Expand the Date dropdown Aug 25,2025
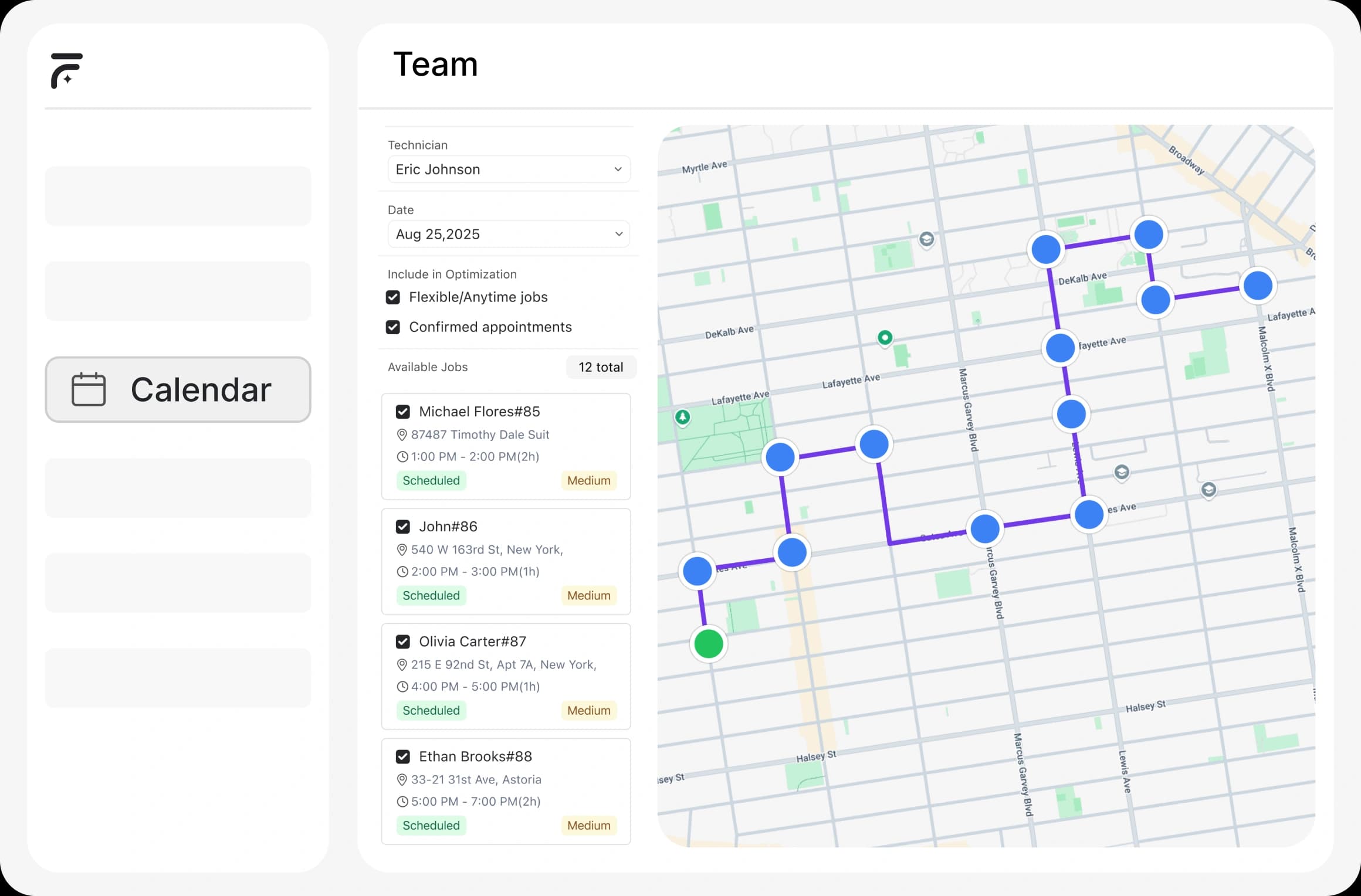Screen dimensions: 1361x896 pos(509,235)
